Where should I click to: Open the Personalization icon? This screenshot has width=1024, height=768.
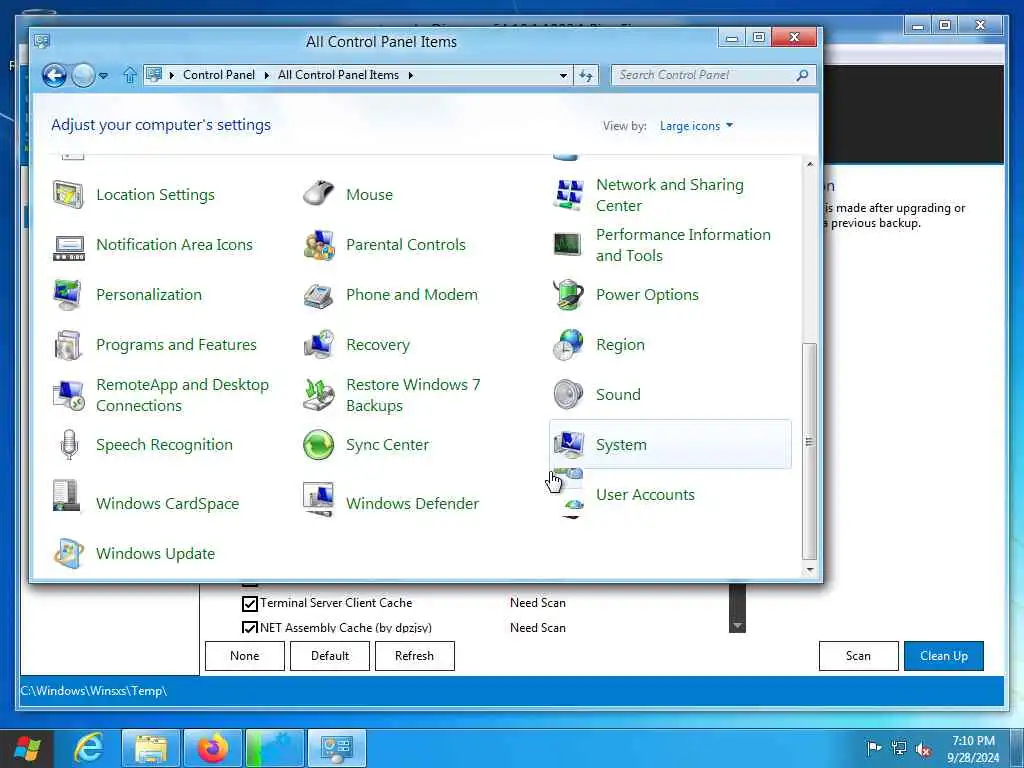pyautogui.click(x=68, y=295)
